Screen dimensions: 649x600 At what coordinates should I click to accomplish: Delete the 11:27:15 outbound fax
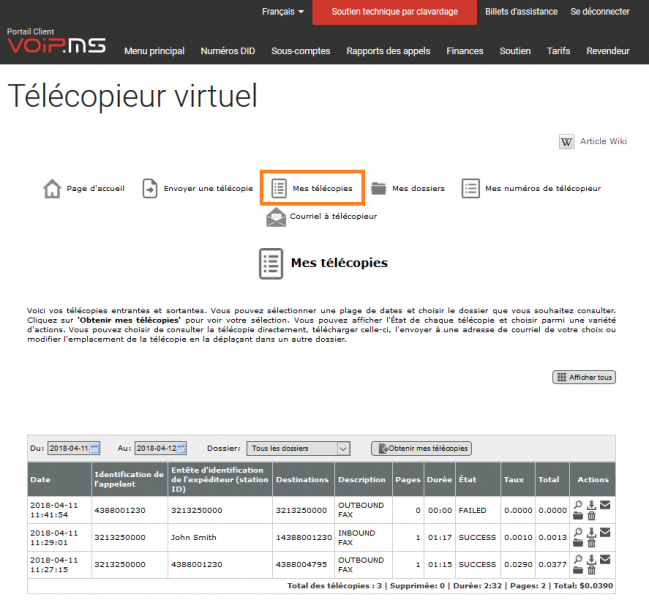591,570
